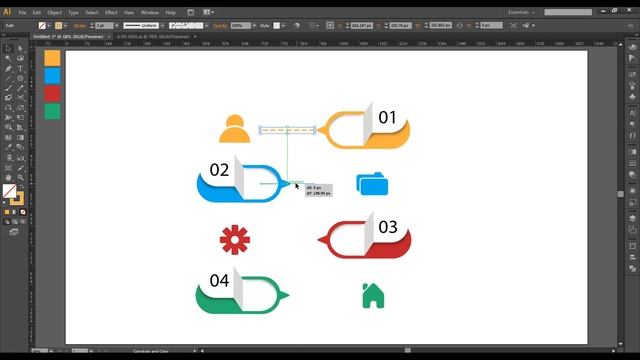Click the Stroke label link
This screenshot has height=360, width=640.
80,26
